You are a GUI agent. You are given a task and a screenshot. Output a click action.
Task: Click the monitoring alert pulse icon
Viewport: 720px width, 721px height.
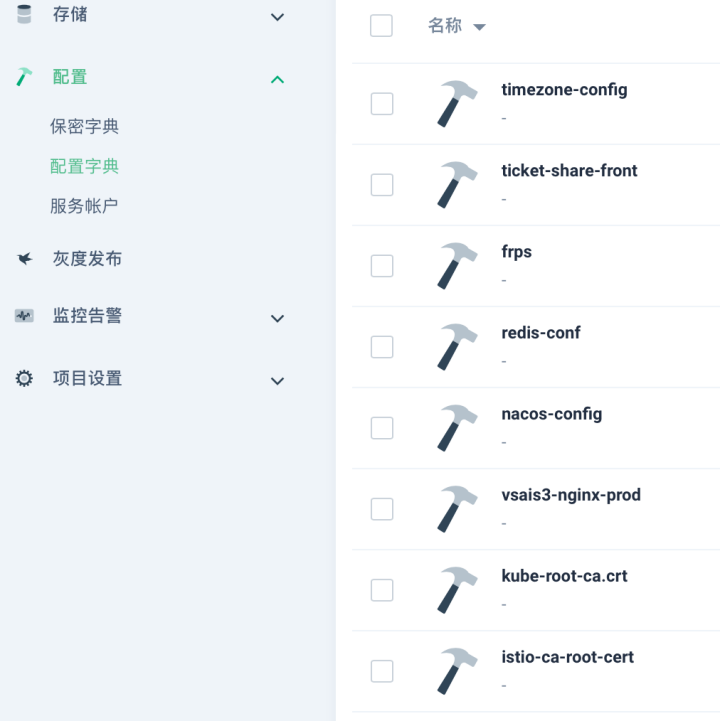coord(25,316)
